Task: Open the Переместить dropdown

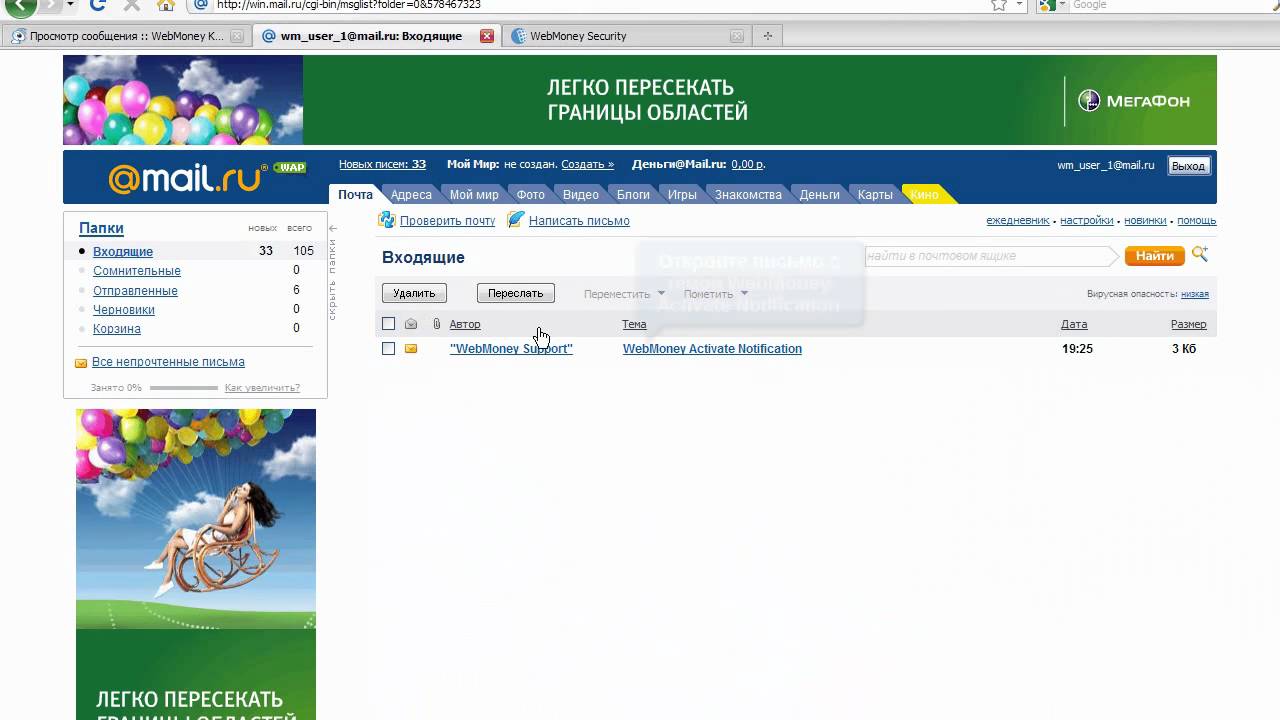Action: coord(624,294)
